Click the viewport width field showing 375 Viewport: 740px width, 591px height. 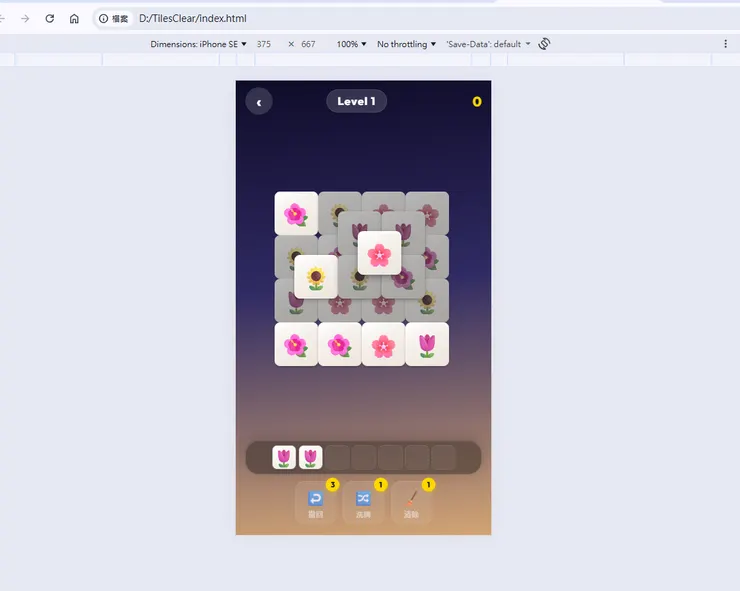[264, 44]
